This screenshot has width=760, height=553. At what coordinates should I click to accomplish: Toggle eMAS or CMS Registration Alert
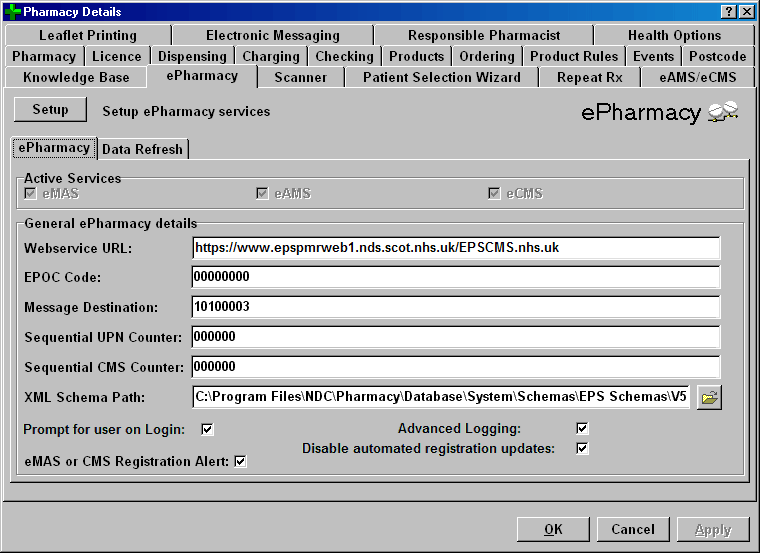coord(240,461)
